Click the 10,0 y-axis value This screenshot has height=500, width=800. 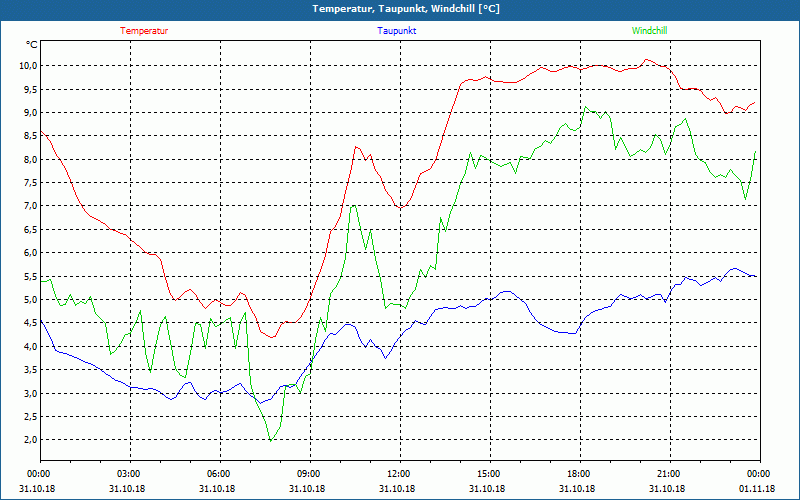click(28, 66)
